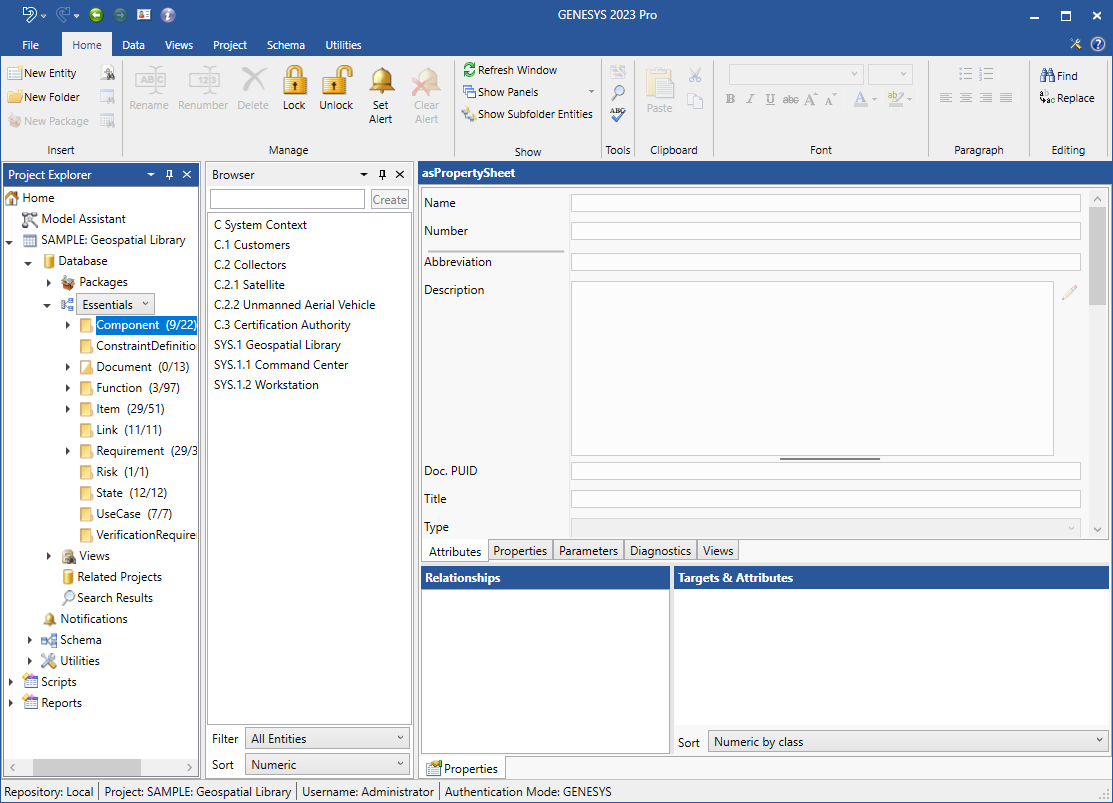Expand the Packages tree node
1113x803 pixels.
[49, 283]
